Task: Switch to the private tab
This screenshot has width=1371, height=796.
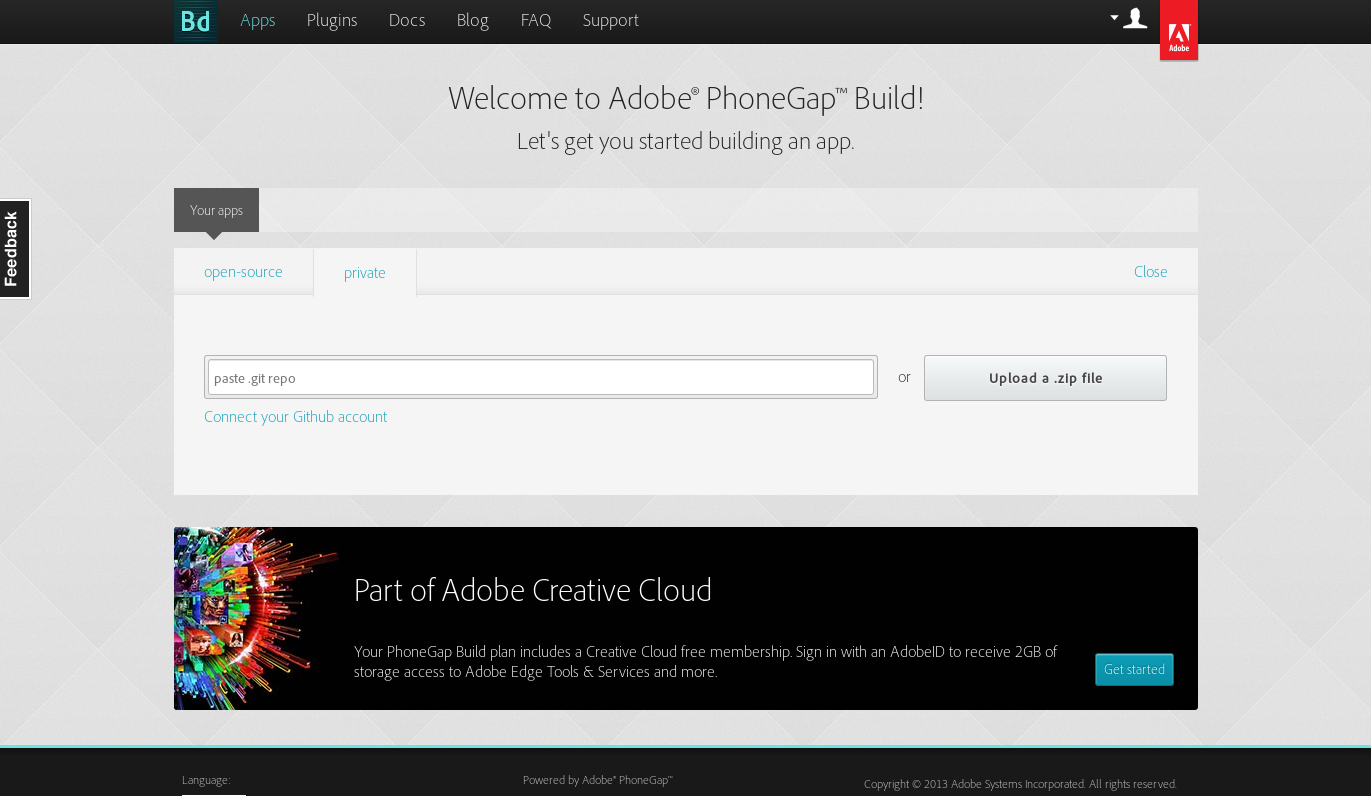Action: coord(365,273)
